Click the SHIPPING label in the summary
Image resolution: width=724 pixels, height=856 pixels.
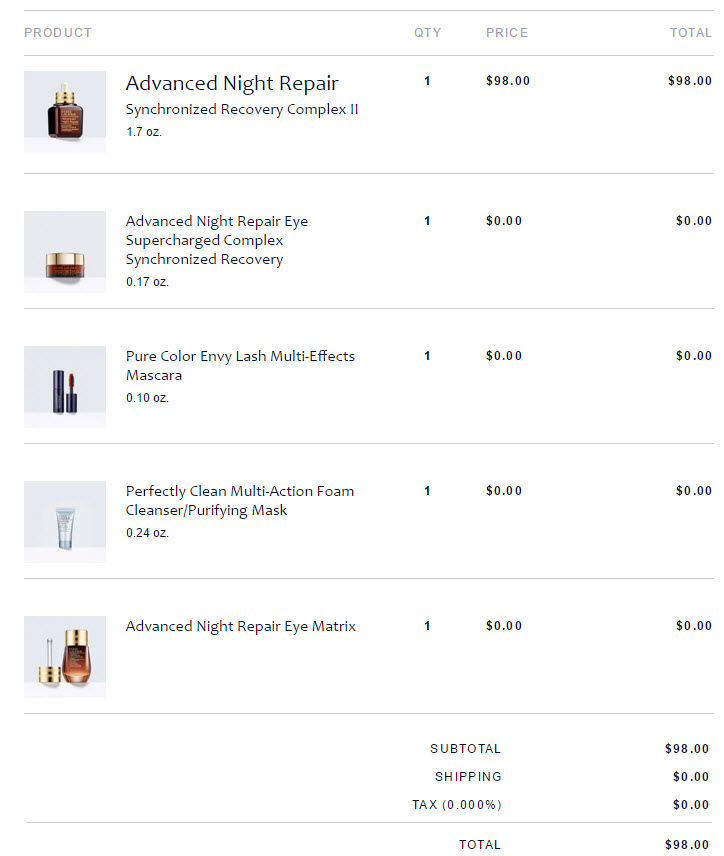(468, 777)
